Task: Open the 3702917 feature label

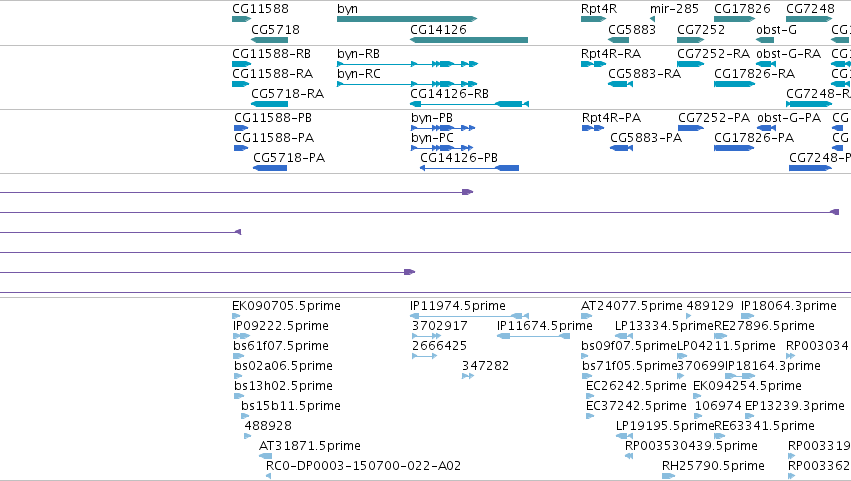Action: 440,326
